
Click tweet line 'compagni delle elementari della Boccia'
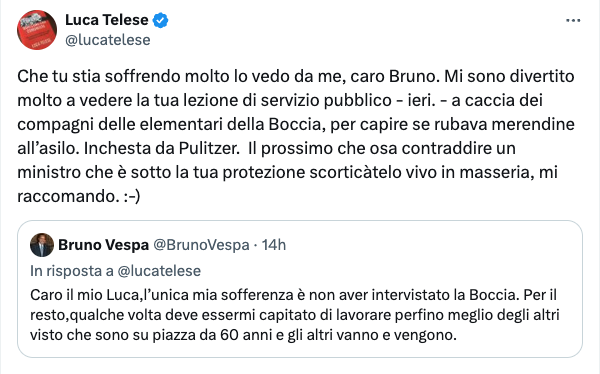pos(296,124)
